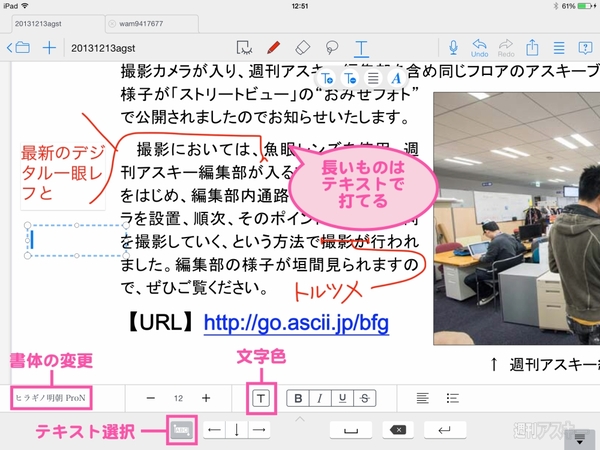Select the eraser tool
This screenshot has width=600, height=450.
[x=304, y=47]
